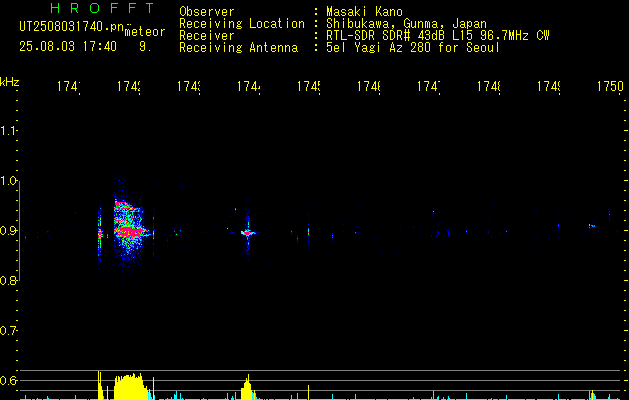629x400 pixels.
Task: Click the 1749 time axis label
Action: tap(549, 87)
